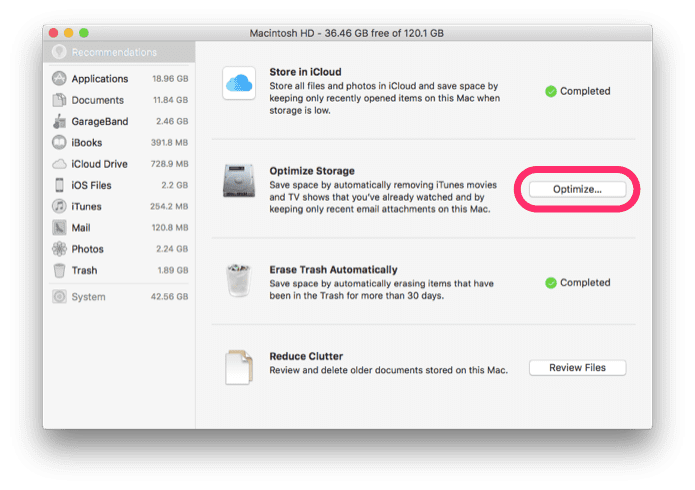Select iBooks in the sidebar
The height and width of the screenshot is (490, 695).
tap(120, 142)
